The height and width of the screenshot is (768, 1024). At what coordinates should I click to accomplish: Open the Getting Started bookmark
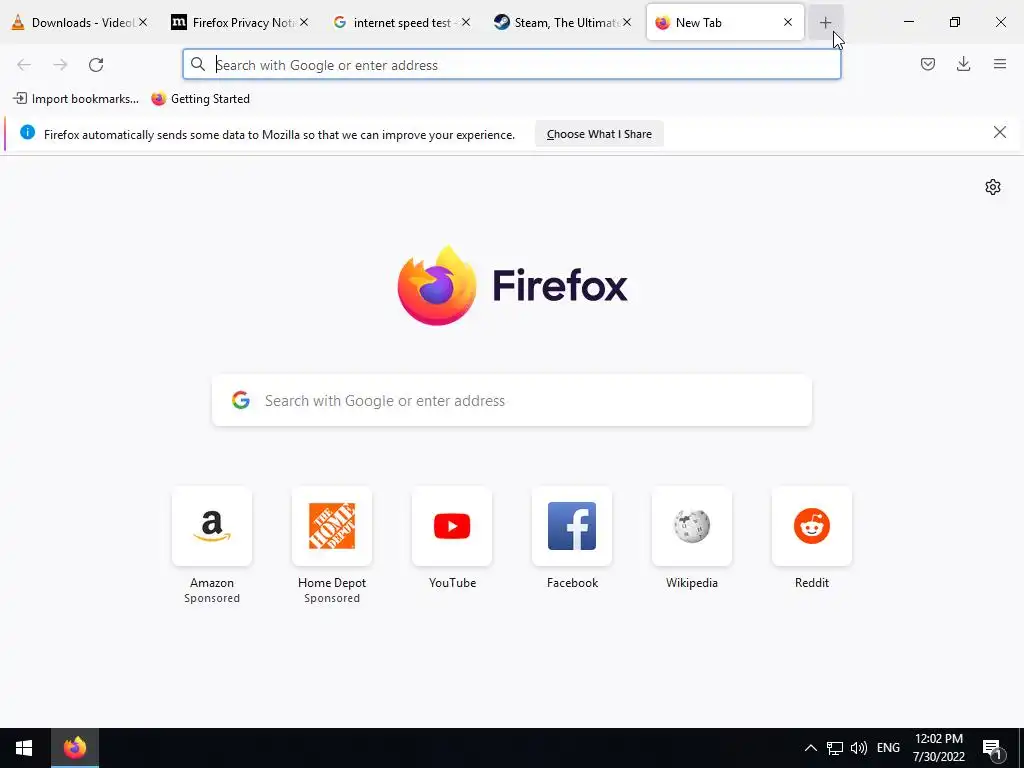tap(200, 99)
